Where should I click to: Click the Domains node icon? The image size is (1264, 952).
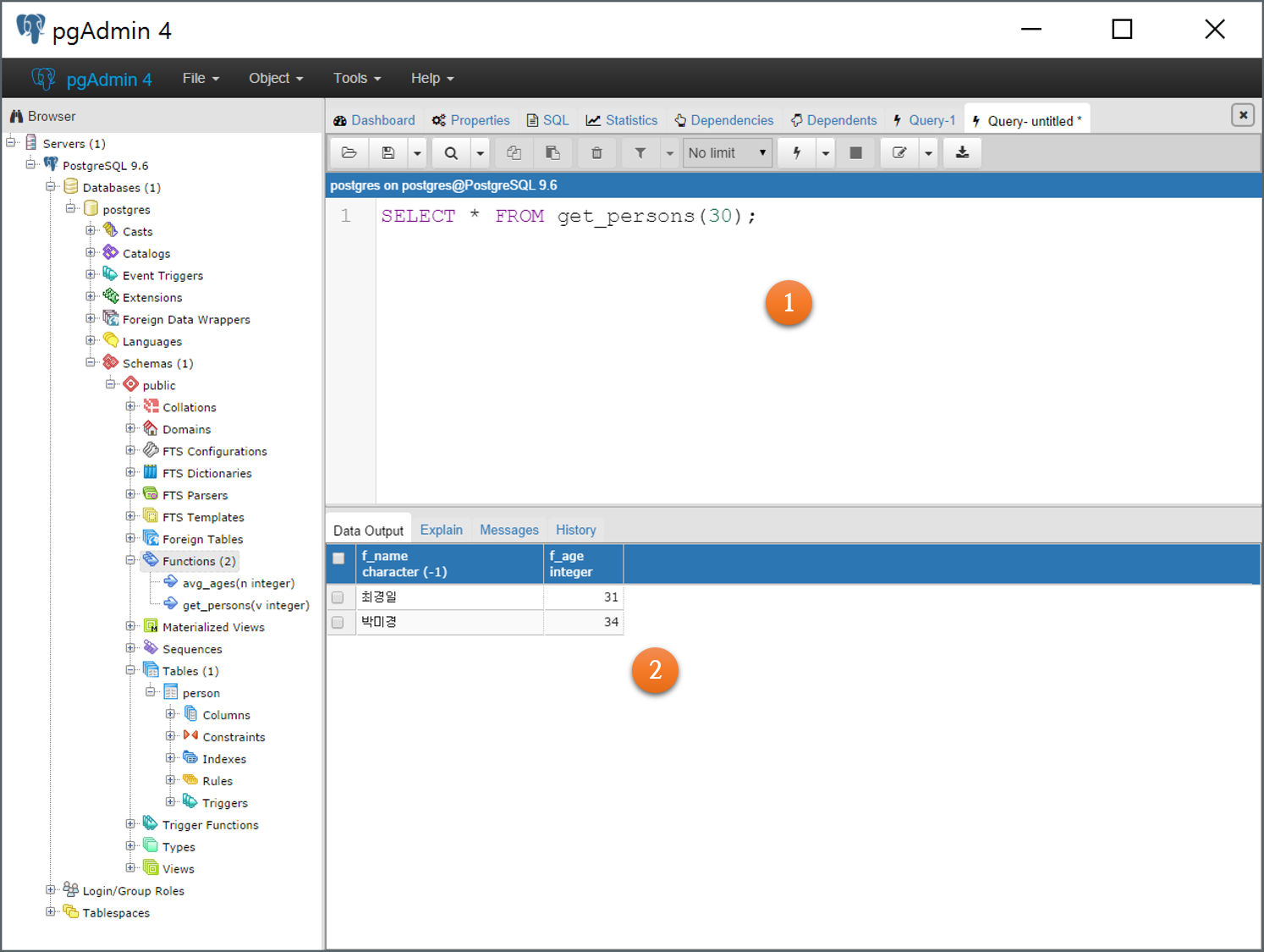[x=151, y=428]
